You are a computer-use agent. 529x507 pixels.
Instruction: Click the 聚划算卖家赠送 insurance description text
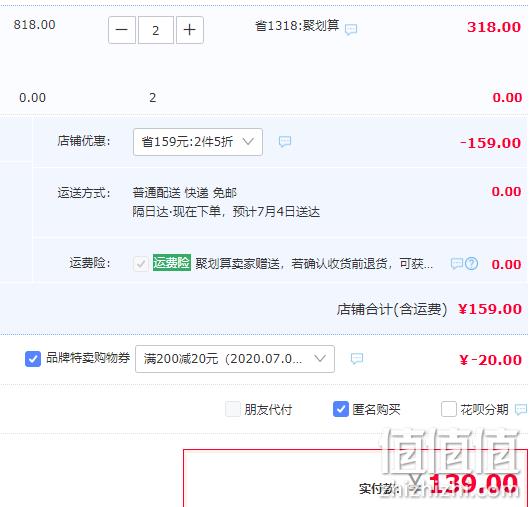[x=314, y=263]
